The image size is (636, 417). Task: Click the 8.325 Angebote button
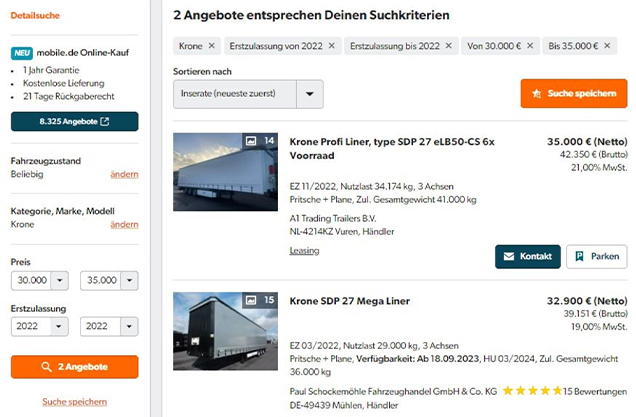(x=74, y=122)
